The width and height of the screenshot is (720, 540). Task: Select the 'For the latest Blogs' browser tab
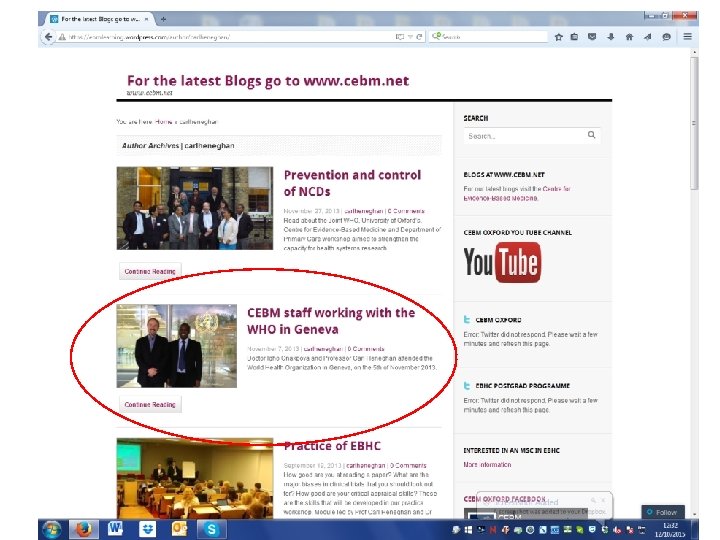[x=99, y=19]
